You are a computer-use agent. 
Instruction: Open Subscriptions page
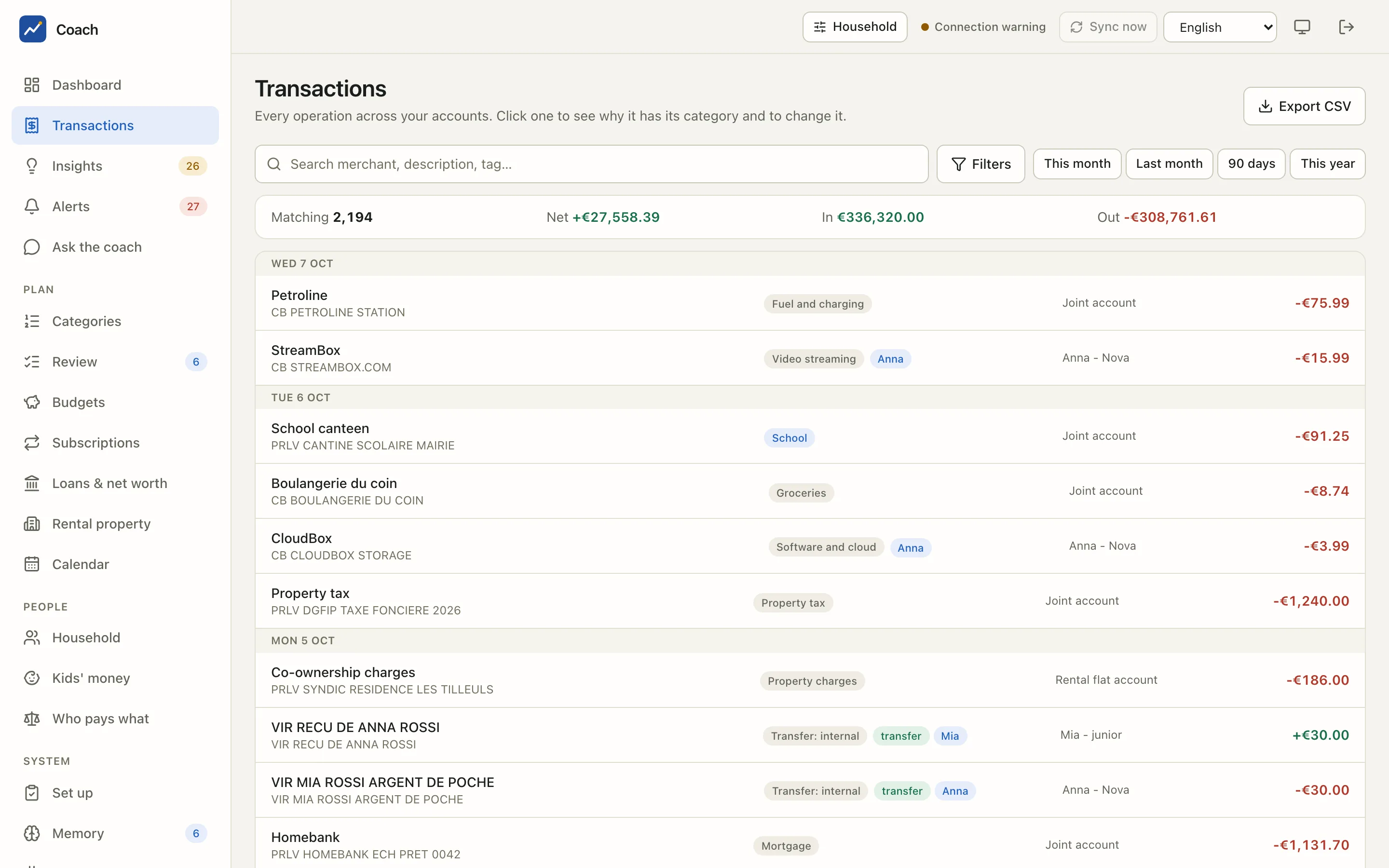(115, 443)
